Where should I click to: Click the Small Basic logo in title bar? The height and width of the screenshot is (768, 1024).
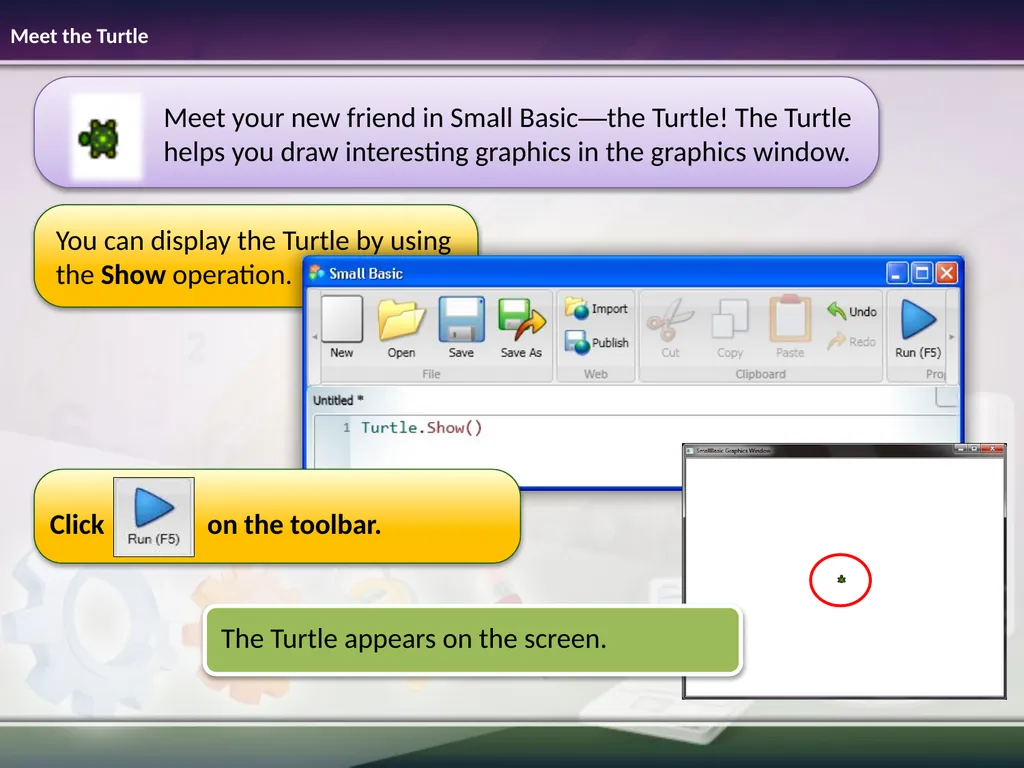(317, 272)
